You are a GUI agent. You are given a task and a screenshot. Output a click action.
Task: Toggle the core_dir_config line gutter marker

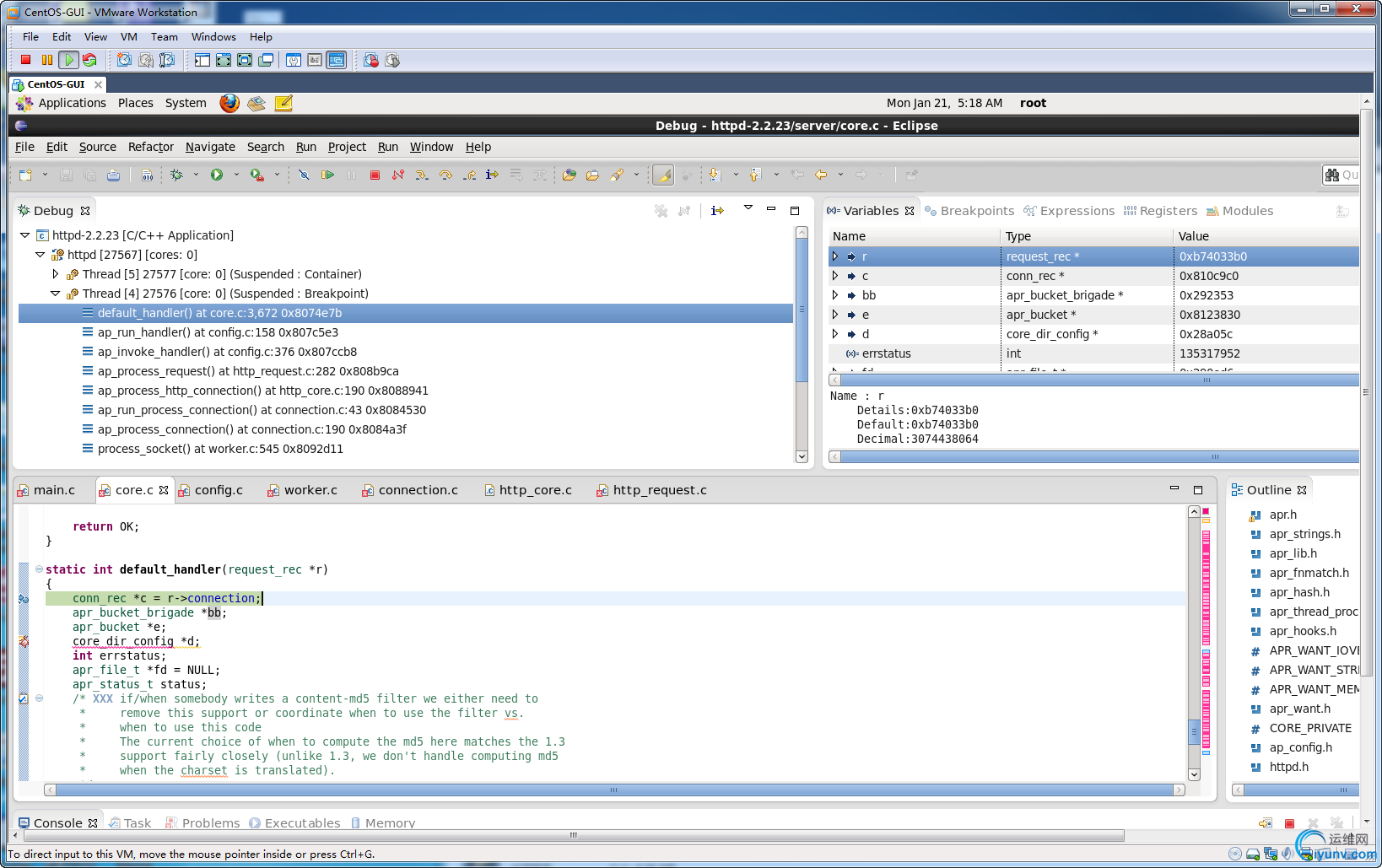click(x=24, y=642)
